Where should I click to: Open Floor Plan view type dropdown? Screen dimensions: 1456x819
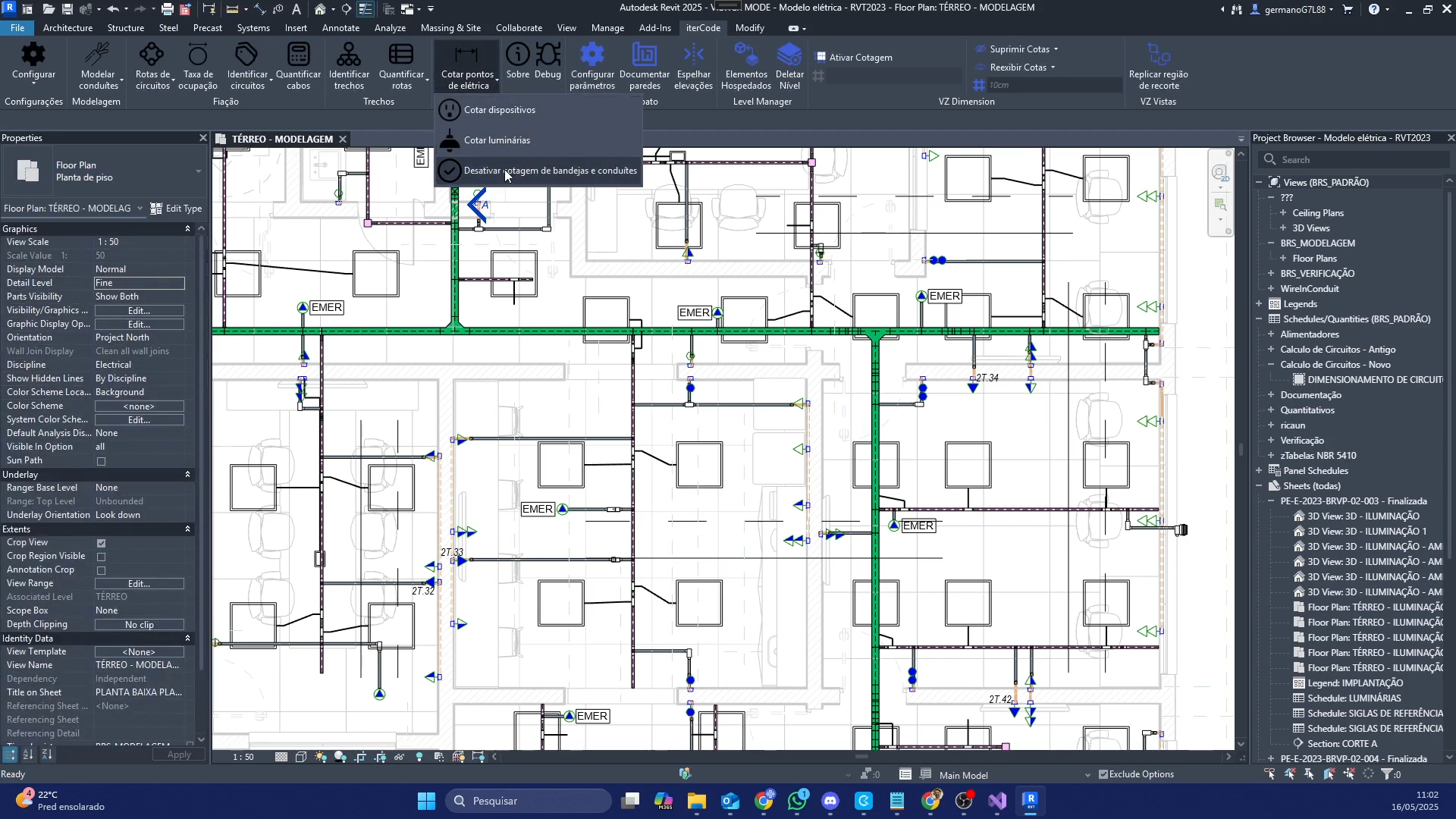point(198,171)
